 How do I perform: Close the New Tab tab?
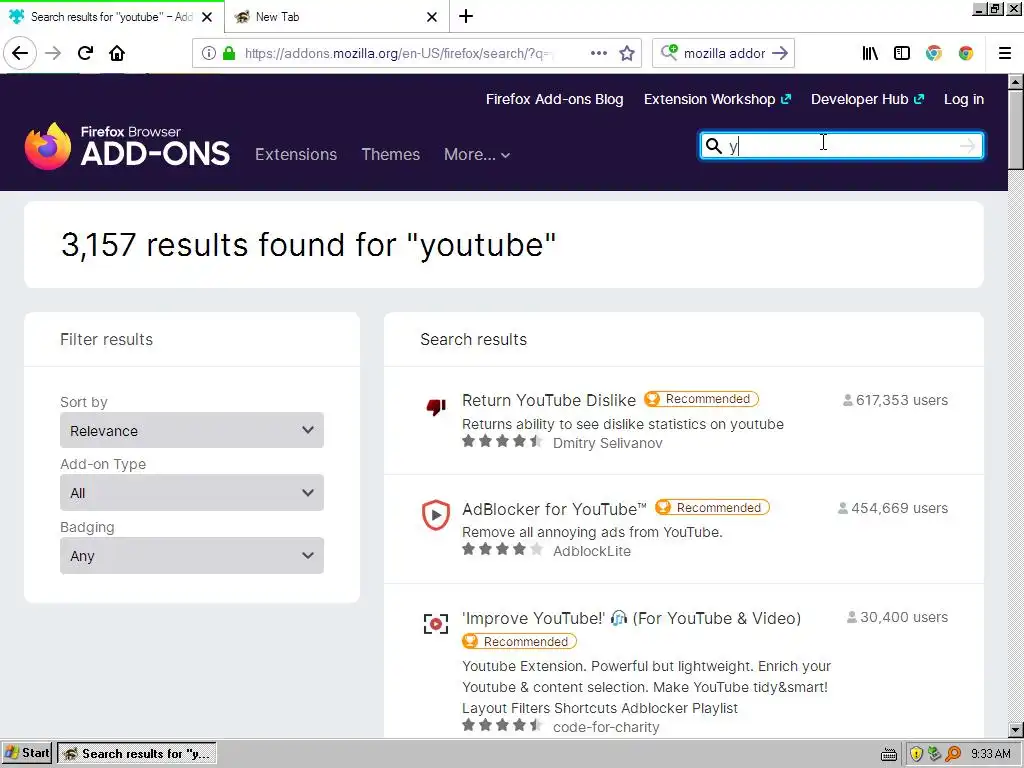(x=432, y=17)
